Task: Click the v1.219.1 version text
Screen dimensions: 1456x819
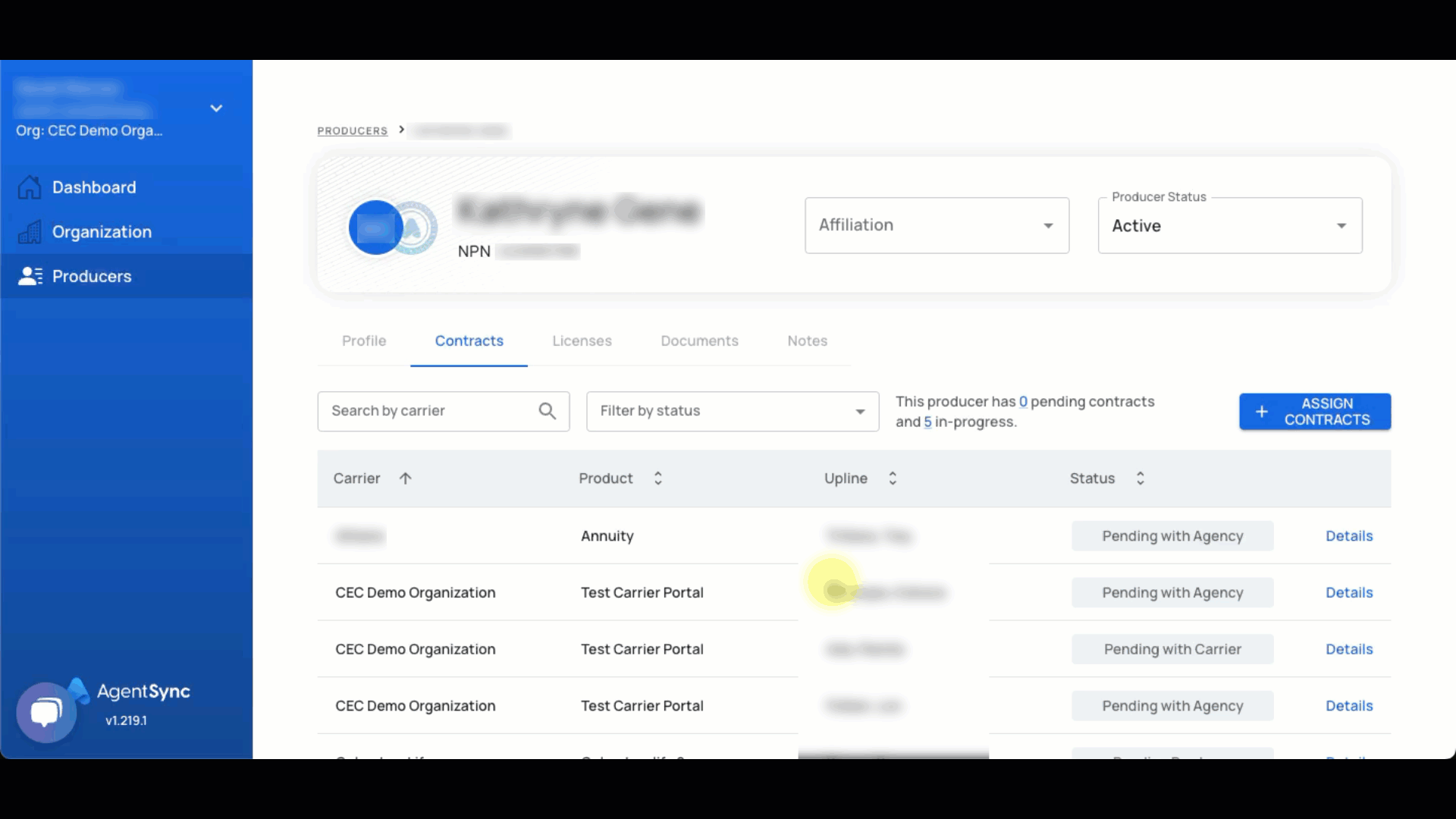Action: [126, 720]
